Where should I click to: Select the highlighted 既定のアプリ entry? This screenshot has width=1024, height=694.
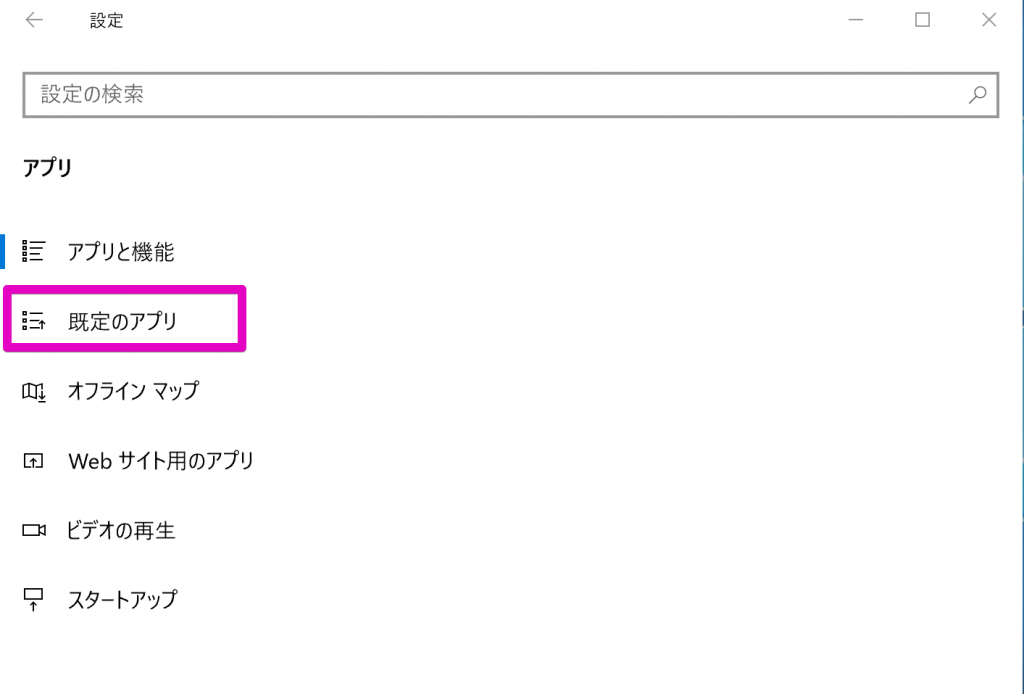[x=124, y=321]
